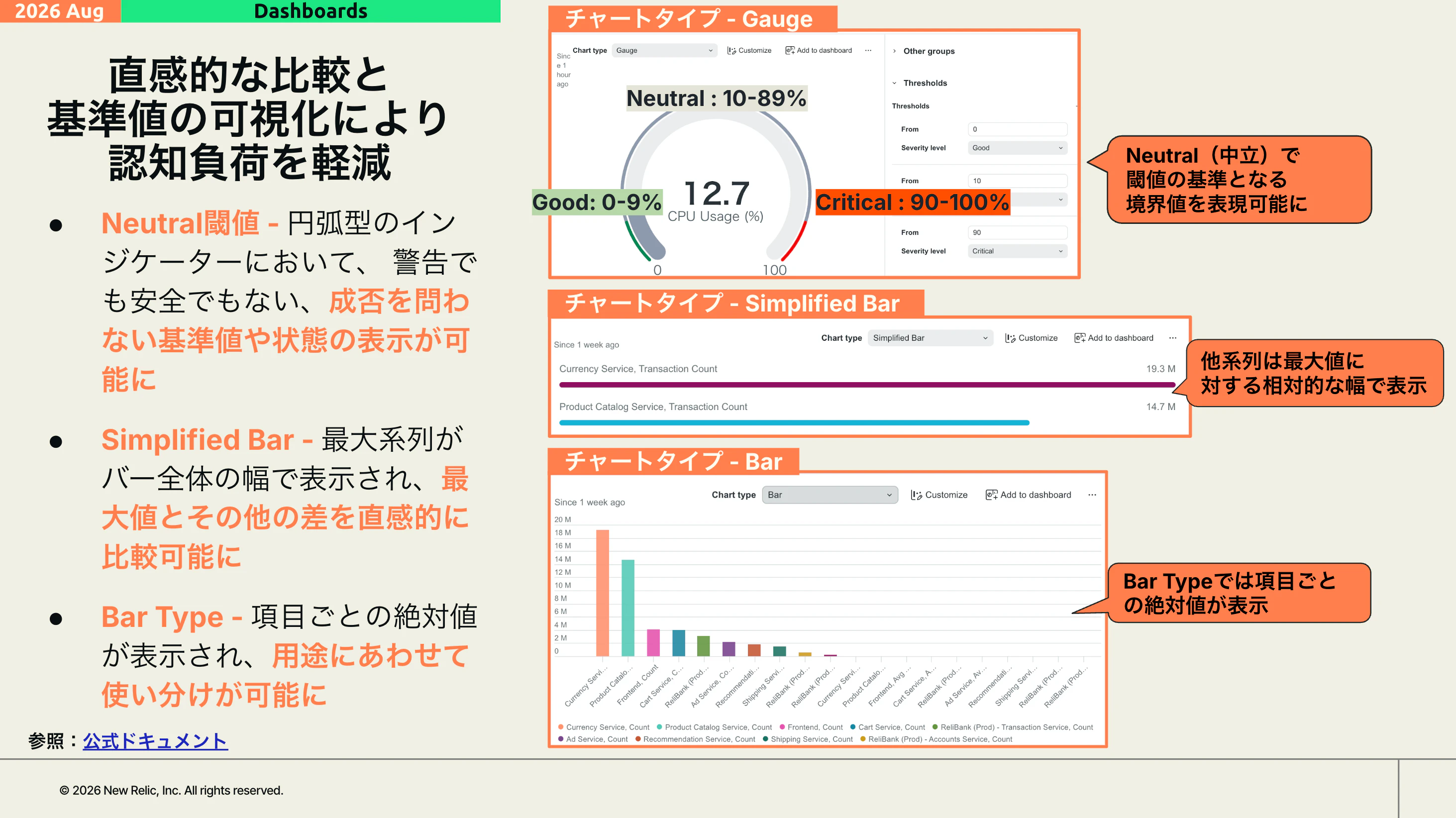
Task: Open the more options menu in the Bar chart panel
Action: click(x=1092, y=495)
